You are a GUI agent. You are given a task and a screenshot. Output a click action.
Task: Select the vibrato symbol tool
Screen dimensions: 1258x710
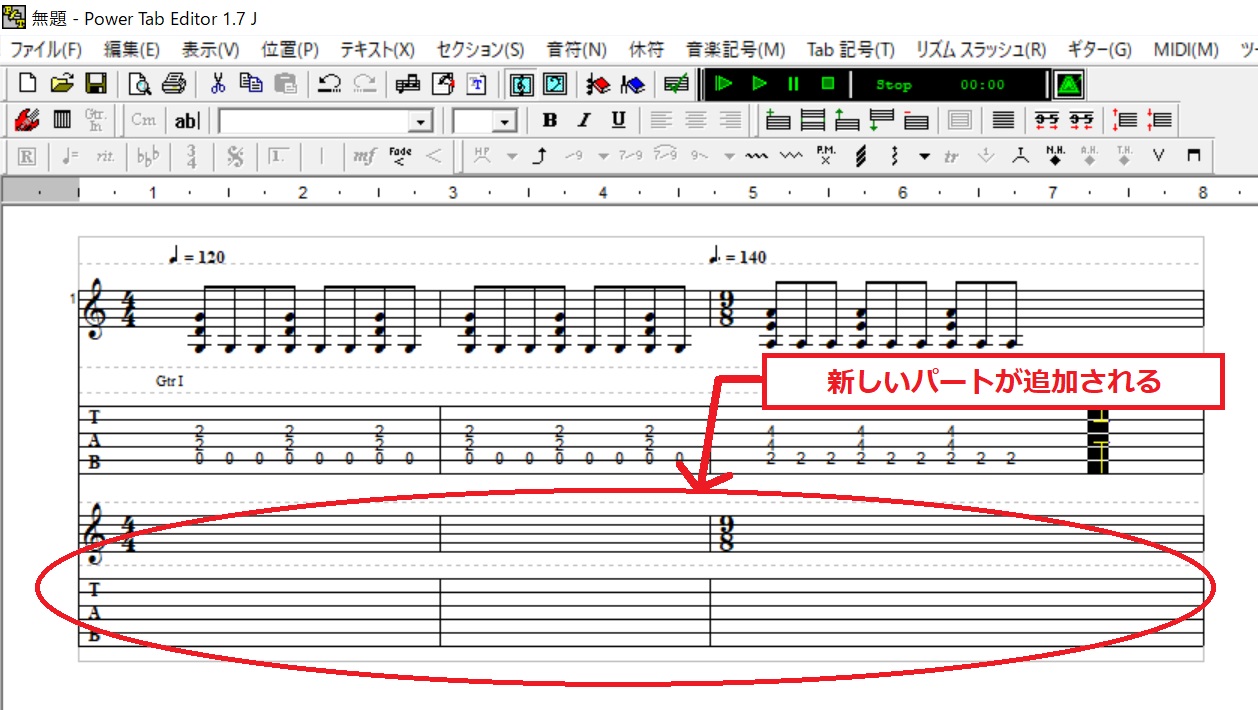tap(756, 157)
